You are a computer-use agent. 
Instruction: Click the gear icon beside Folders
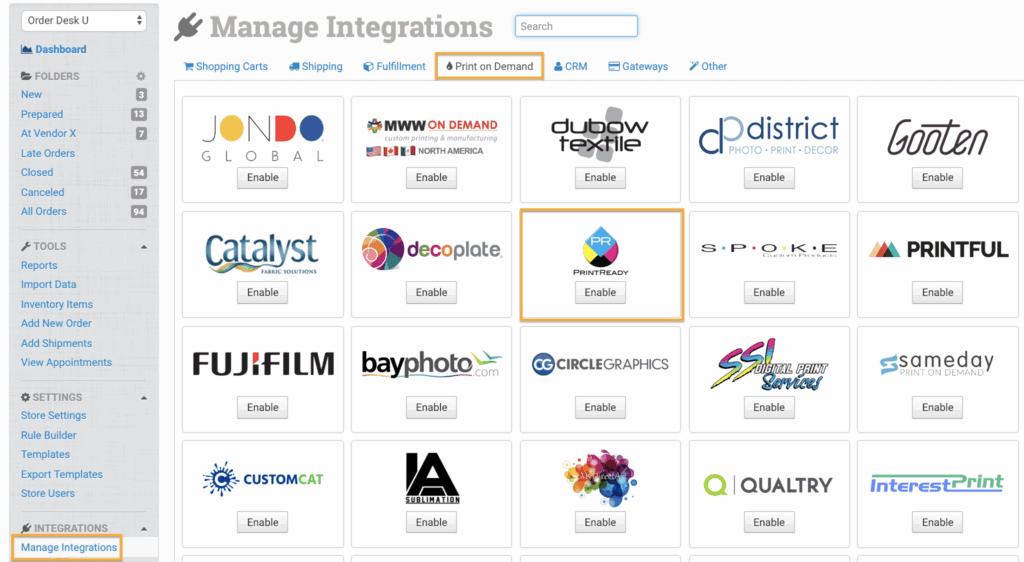141,76
